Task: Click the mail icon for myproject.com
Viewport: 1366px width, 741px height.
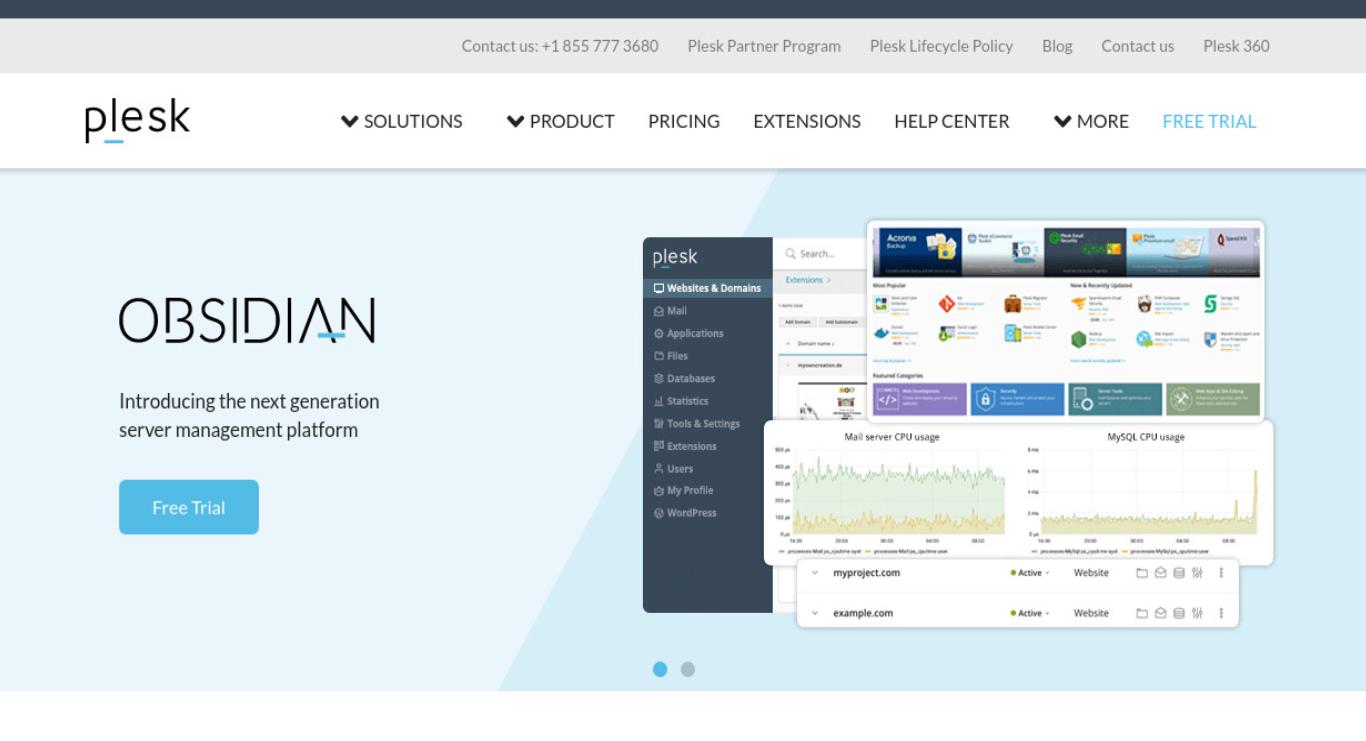Action: point(1160,573)
